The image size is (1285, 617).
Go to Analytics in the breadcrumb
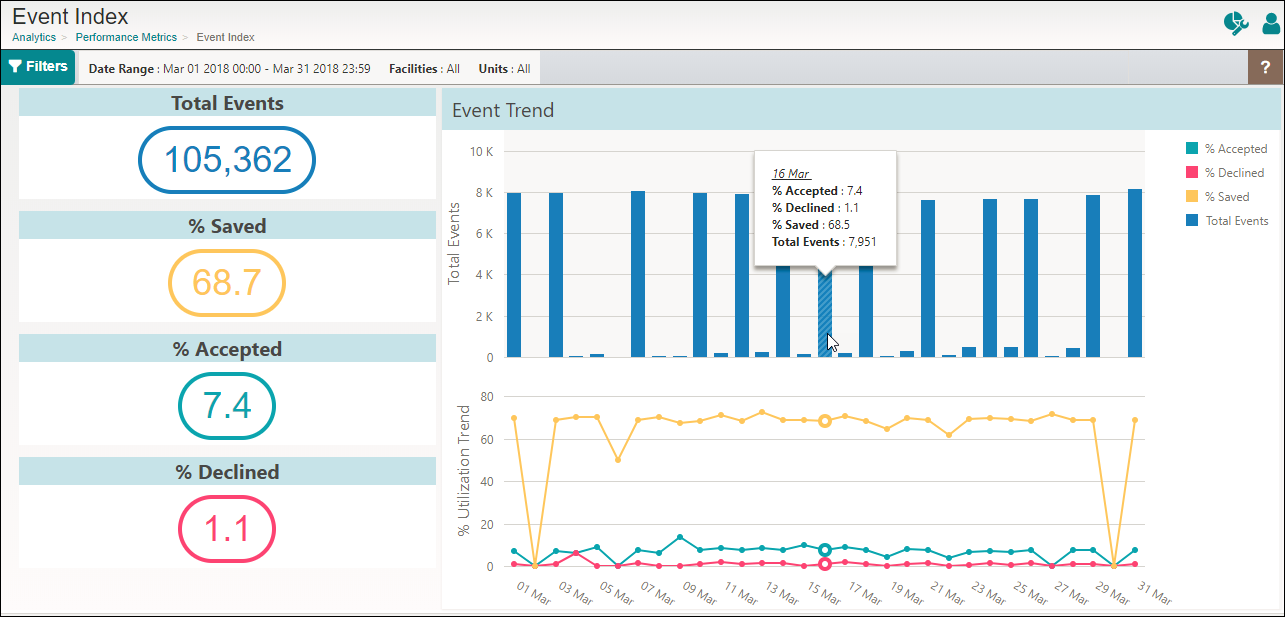click(34, 37)
